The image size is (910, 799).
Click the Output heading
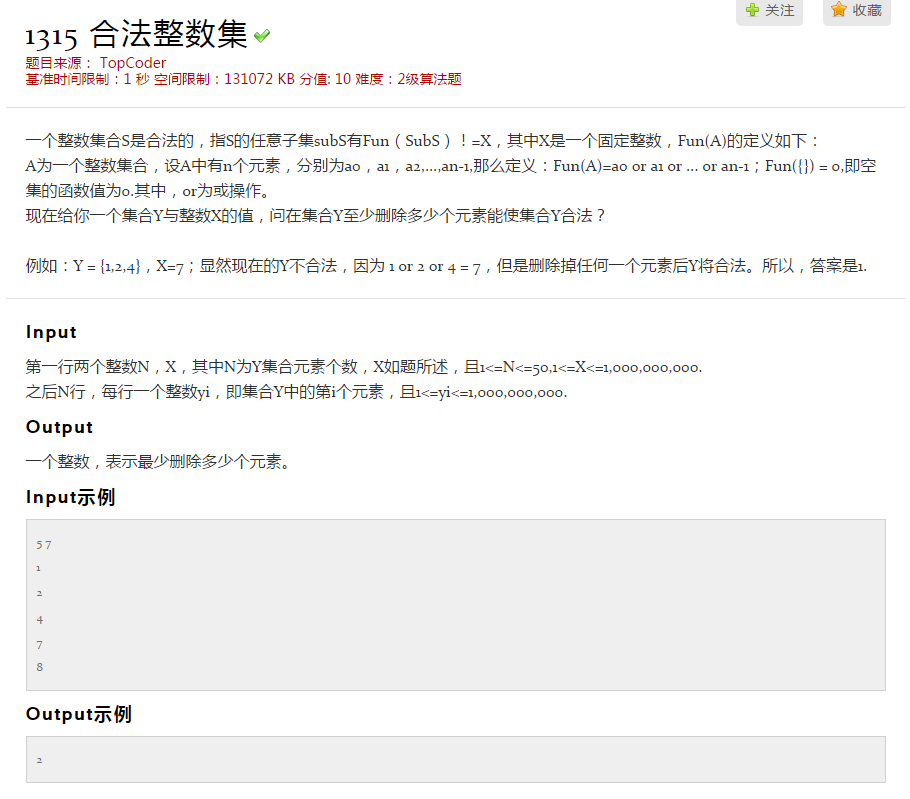(59, 427)
